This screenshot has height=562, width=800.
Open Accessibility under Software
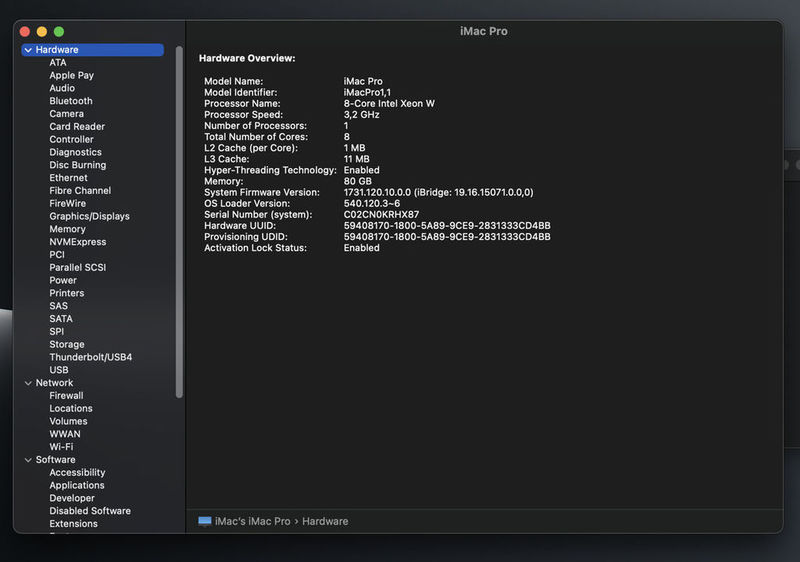click(x=77, y=473)
